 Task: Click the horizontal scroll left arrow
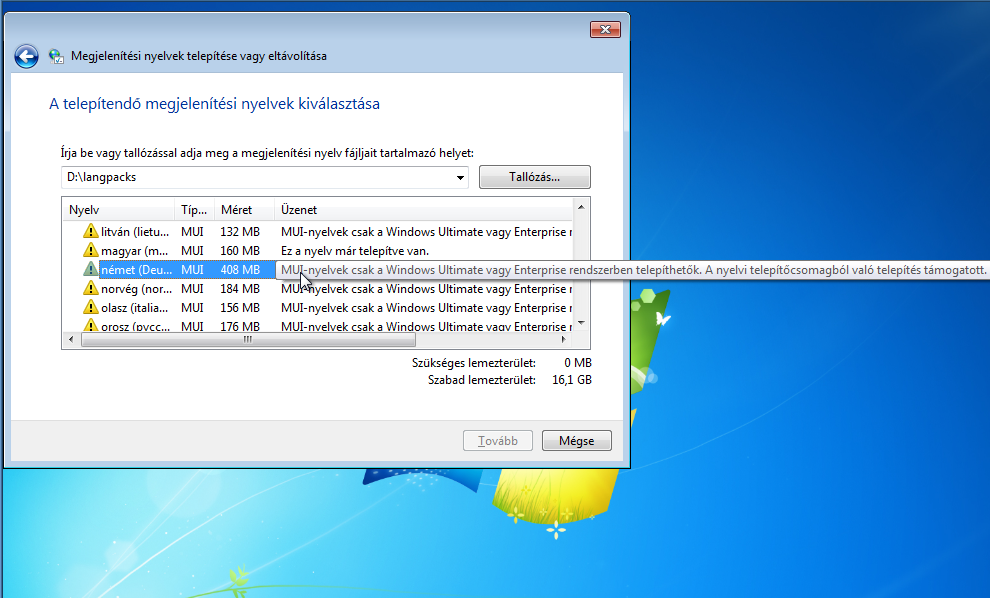[71, 340]
